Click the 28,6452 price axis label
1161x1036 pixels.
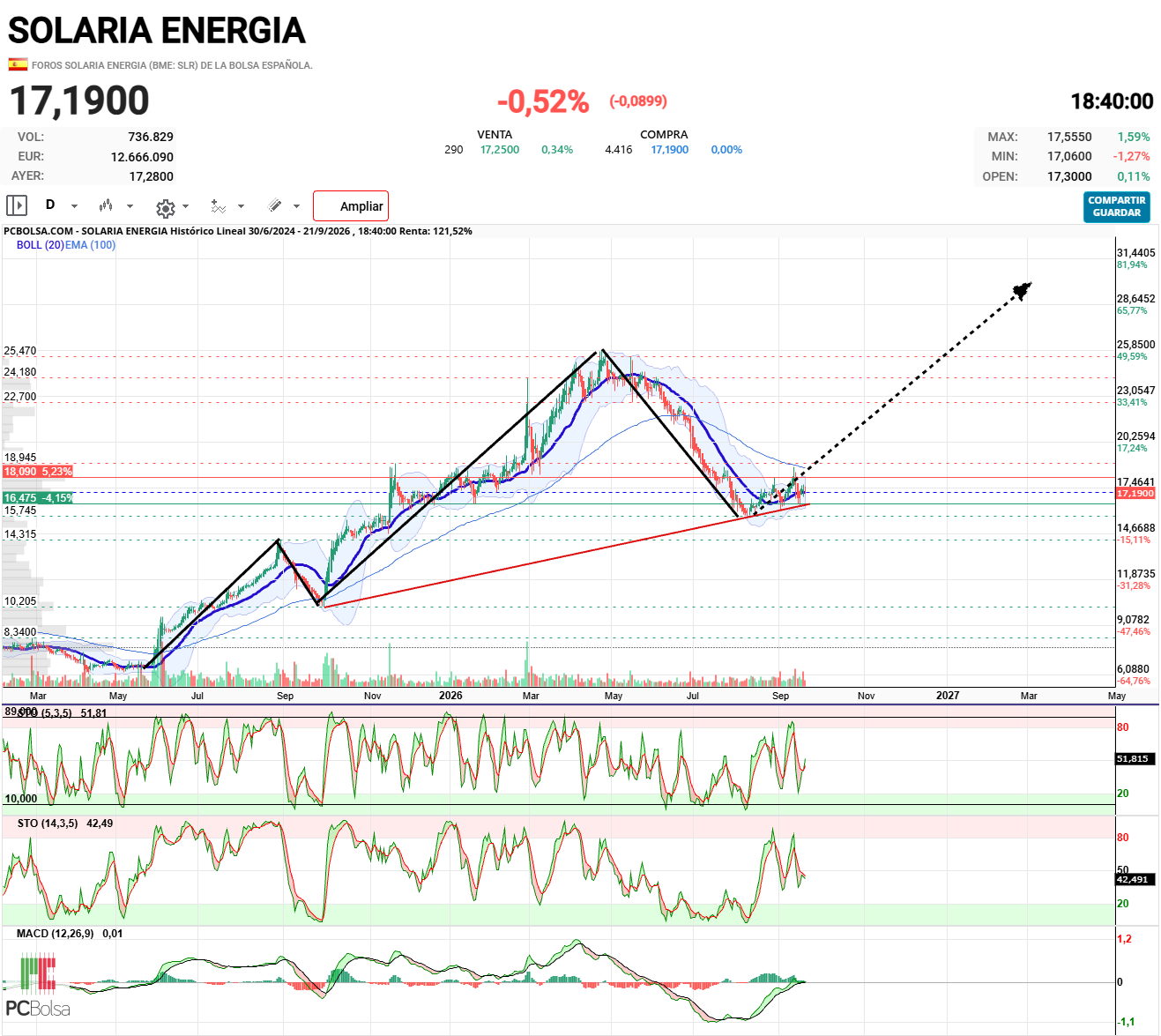coord(1135,299)
